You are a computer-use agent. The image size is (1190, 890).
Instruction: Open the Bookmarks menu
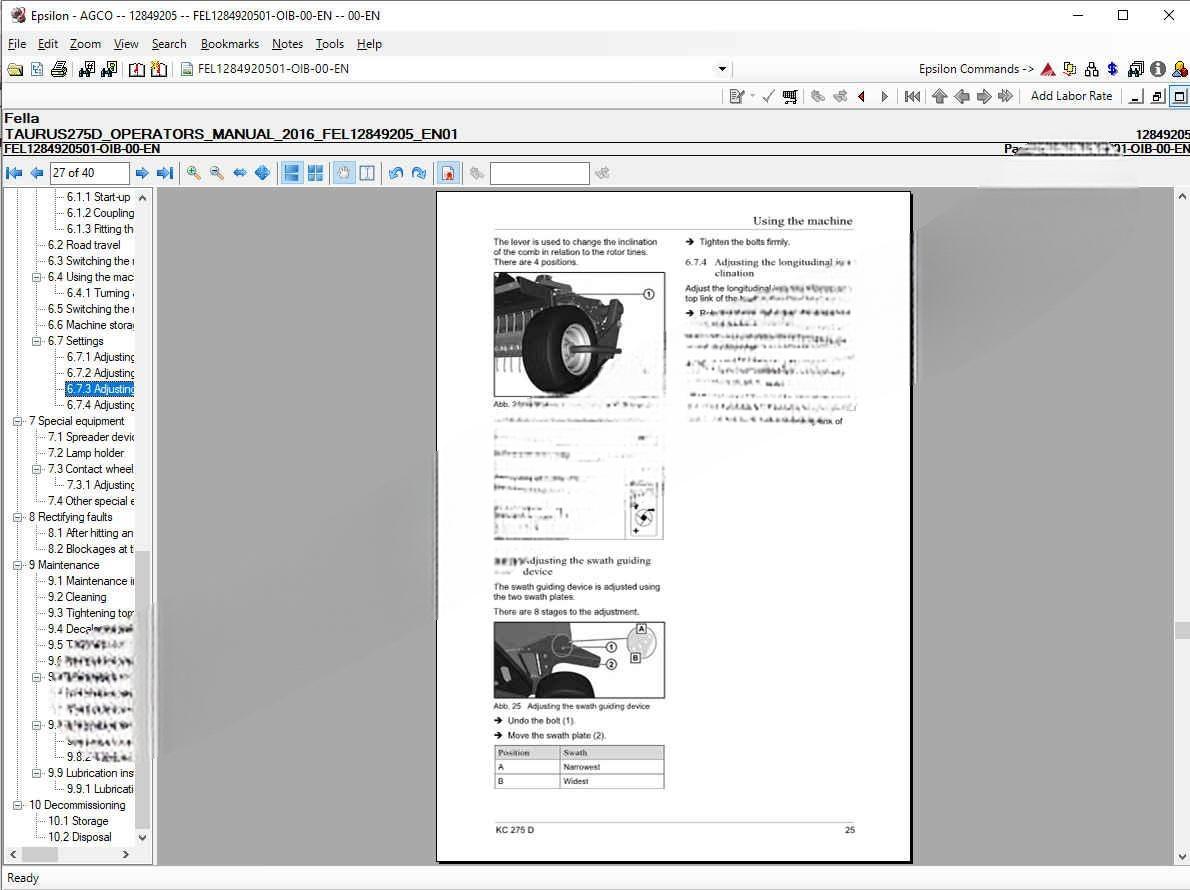229,44
